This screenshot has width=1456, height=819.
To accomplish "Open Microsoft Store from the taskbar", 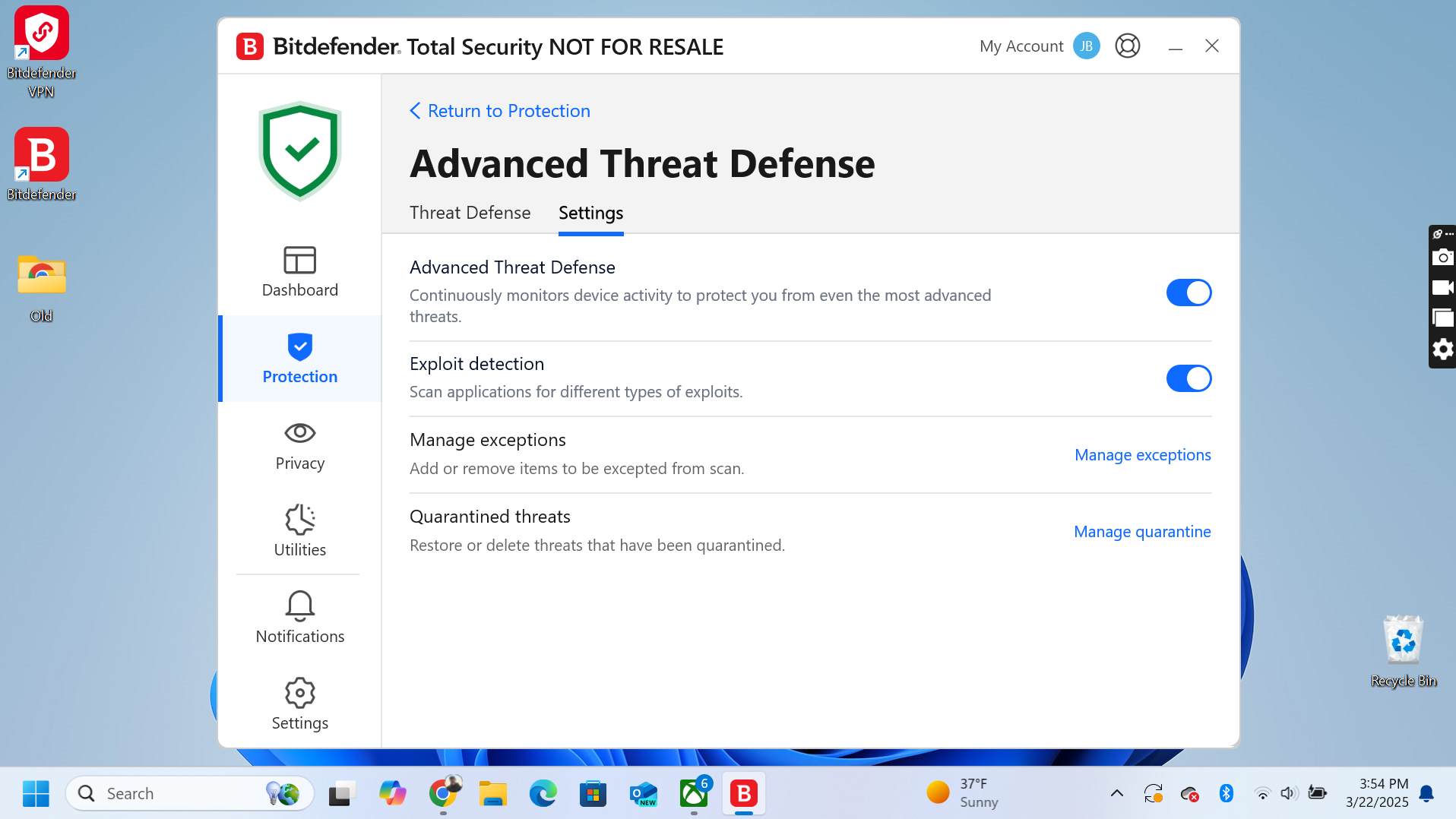I will click(x=593, y=793).
